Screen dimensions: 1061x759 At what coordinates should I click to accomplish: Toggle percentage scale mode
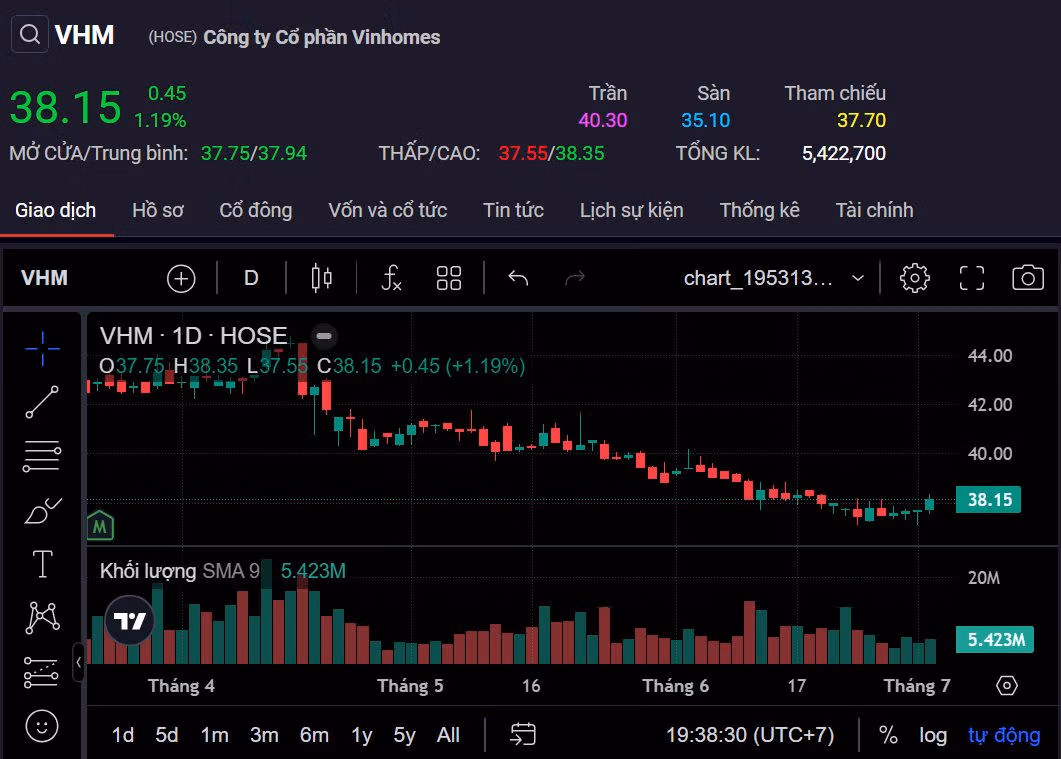pos(887,735)
